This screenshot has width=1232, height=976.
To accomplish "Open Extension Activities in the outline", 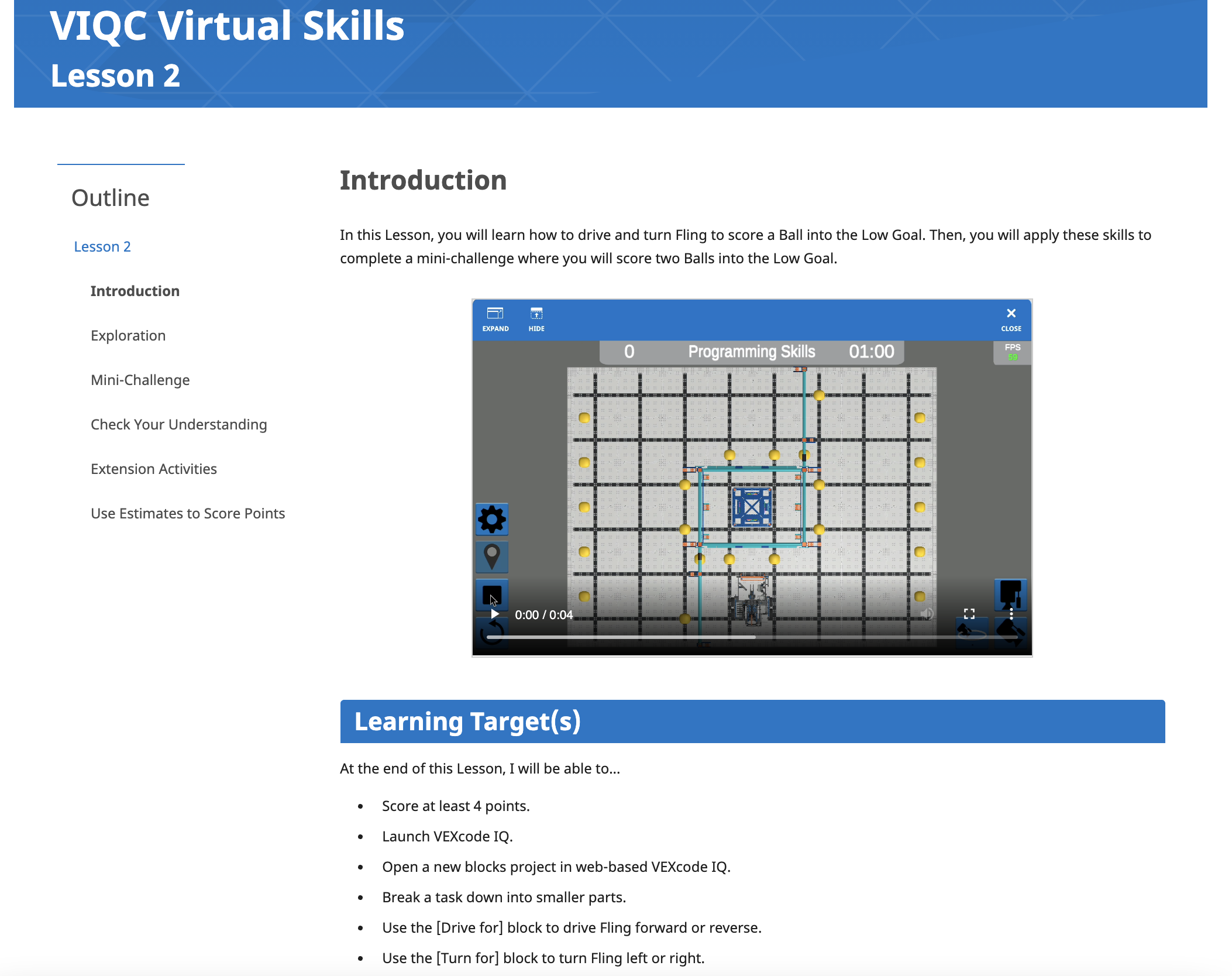I will [x=154, y=469].
